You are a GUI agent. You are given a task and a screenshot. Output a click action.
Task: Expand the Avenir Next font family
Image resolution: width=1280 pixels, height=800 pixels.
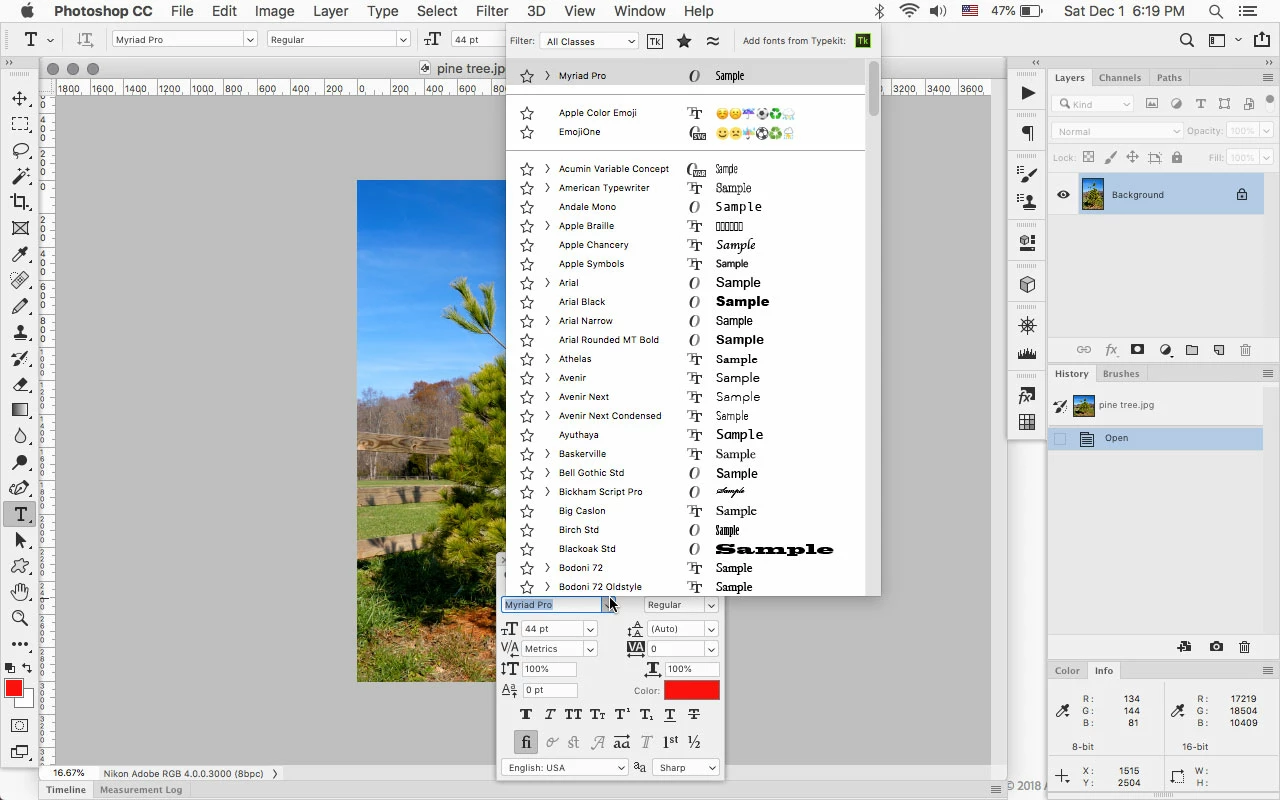coord(547,397)
